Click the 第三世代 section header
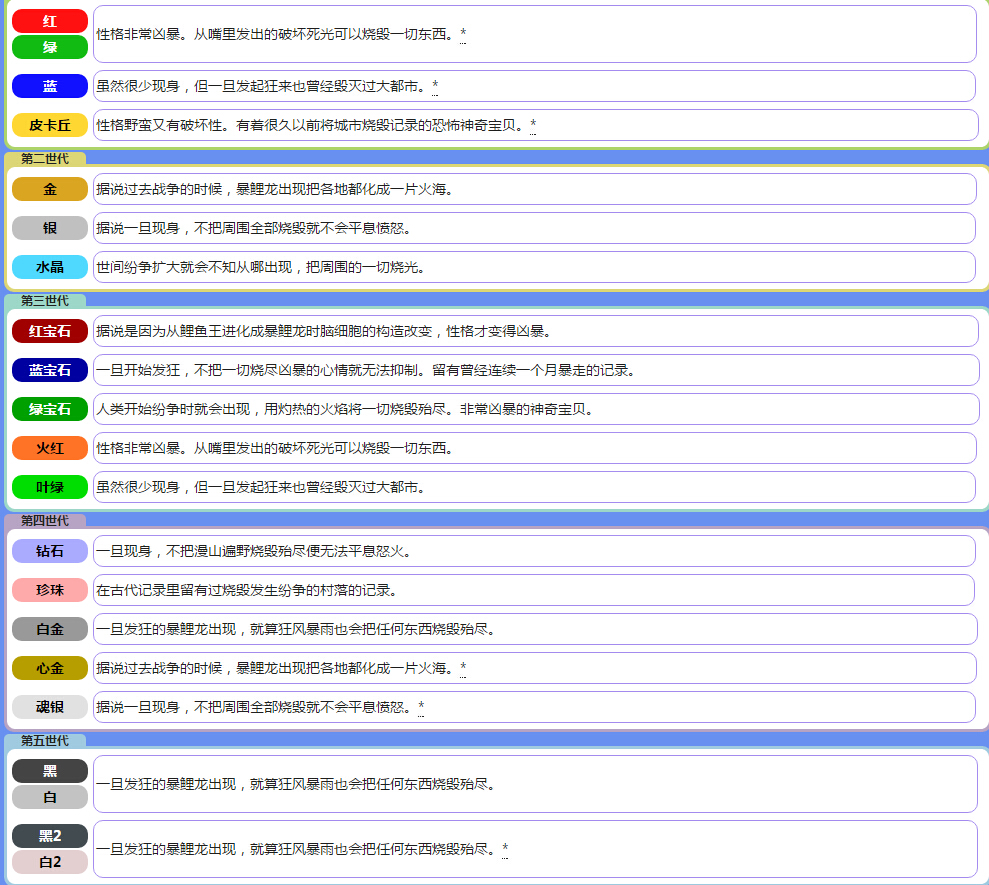The image size is (989, 885). 45,301
